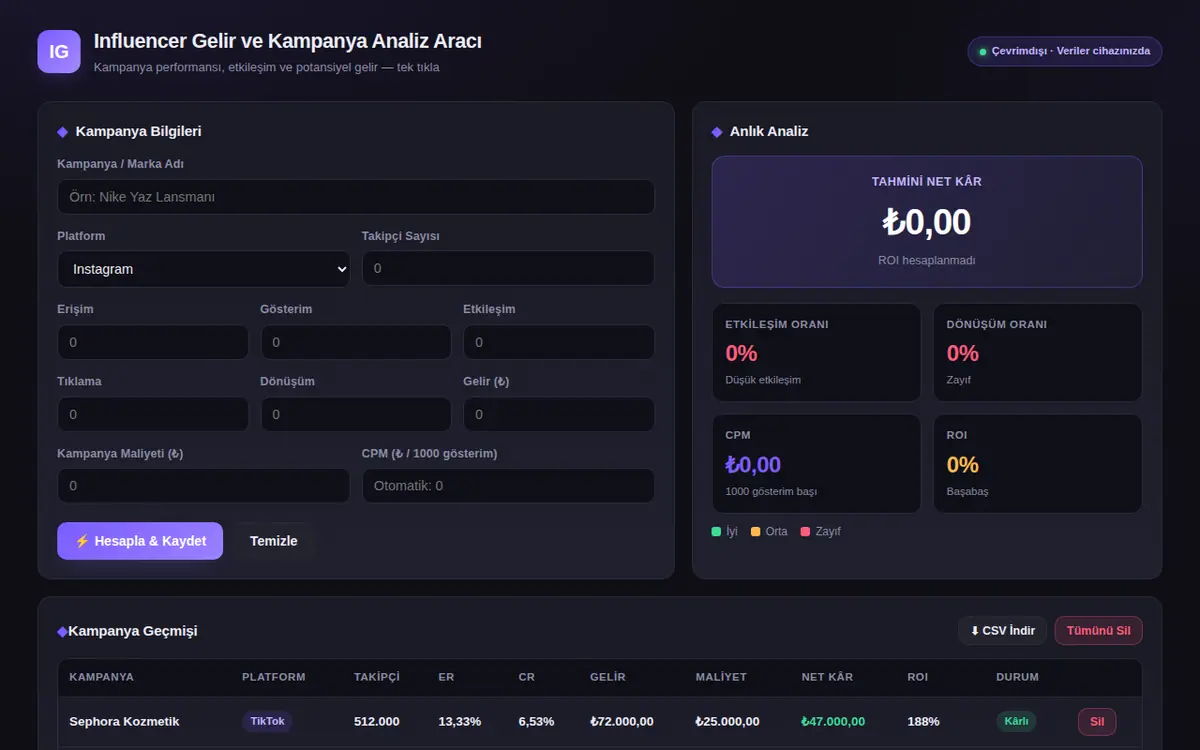Click the IG logo icon
The width and height of the screenshot is (1200, 750).
[x=59, y=52]
